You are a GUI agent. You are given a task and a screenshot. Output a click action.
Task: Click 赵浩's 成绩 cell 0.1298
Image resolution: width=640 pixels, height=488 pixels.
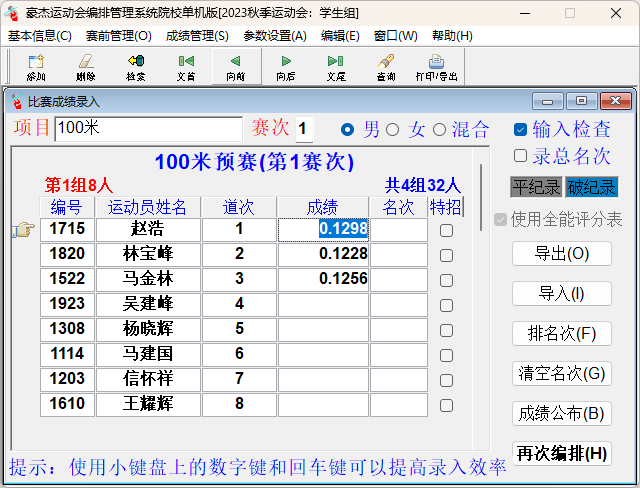coord(323,230)
